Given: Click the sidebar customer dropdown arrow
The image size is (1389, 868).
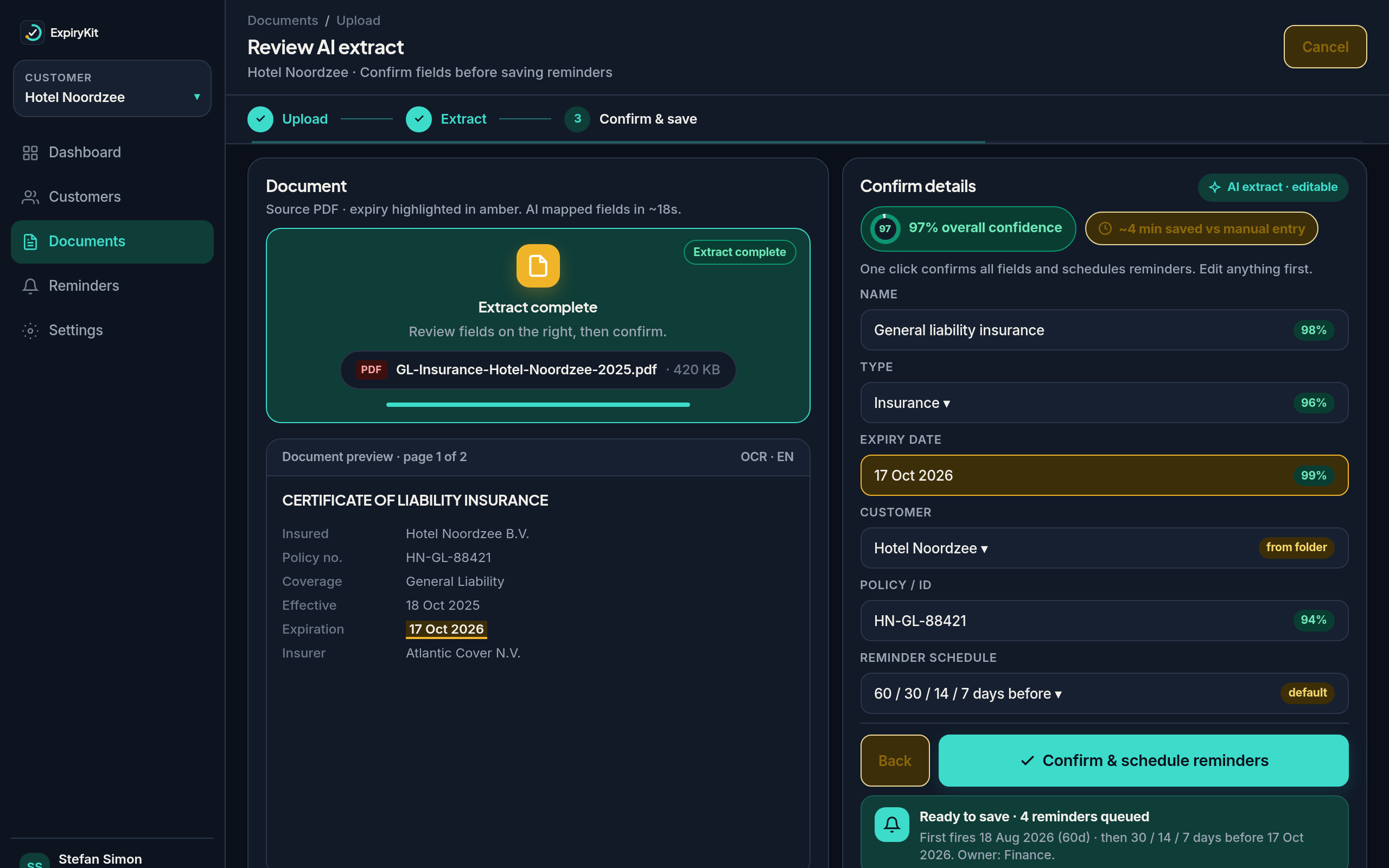Looking at the screenshot, I should click(197, 97).
